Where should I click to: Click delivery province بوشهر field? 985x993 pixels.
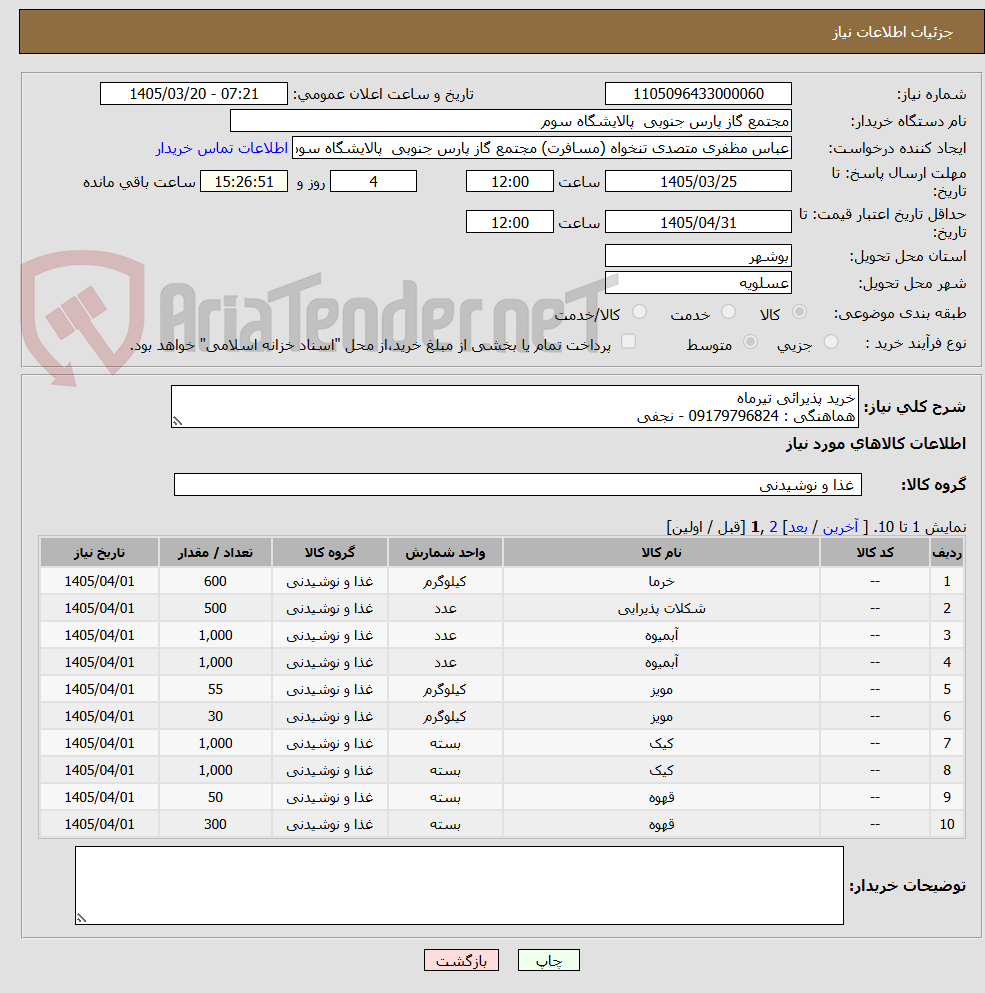pyautogui.click(x=698, y=256)
